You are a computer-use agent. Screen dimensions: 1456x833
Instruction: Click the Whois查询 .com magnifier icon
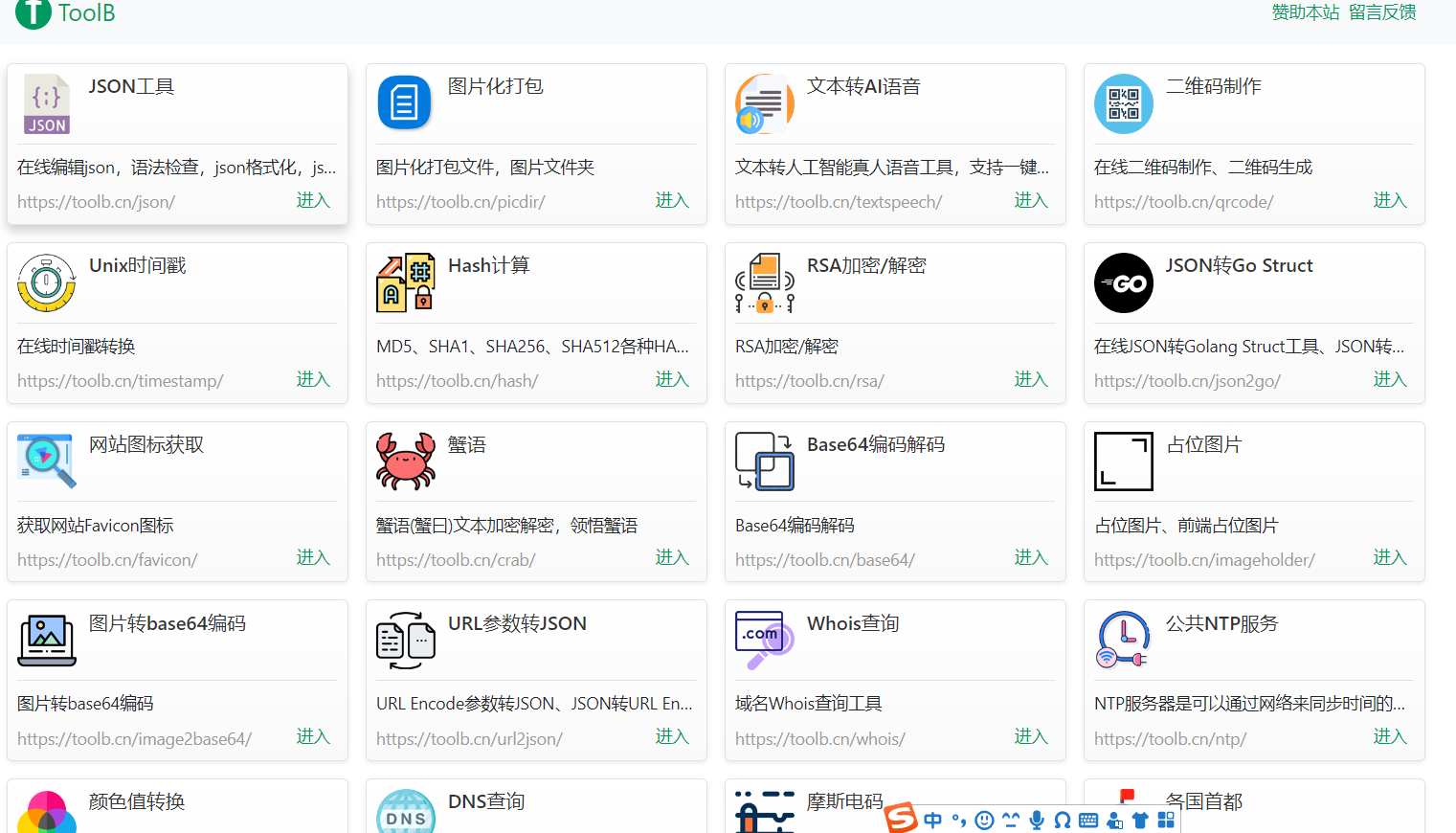pos(764,640)
